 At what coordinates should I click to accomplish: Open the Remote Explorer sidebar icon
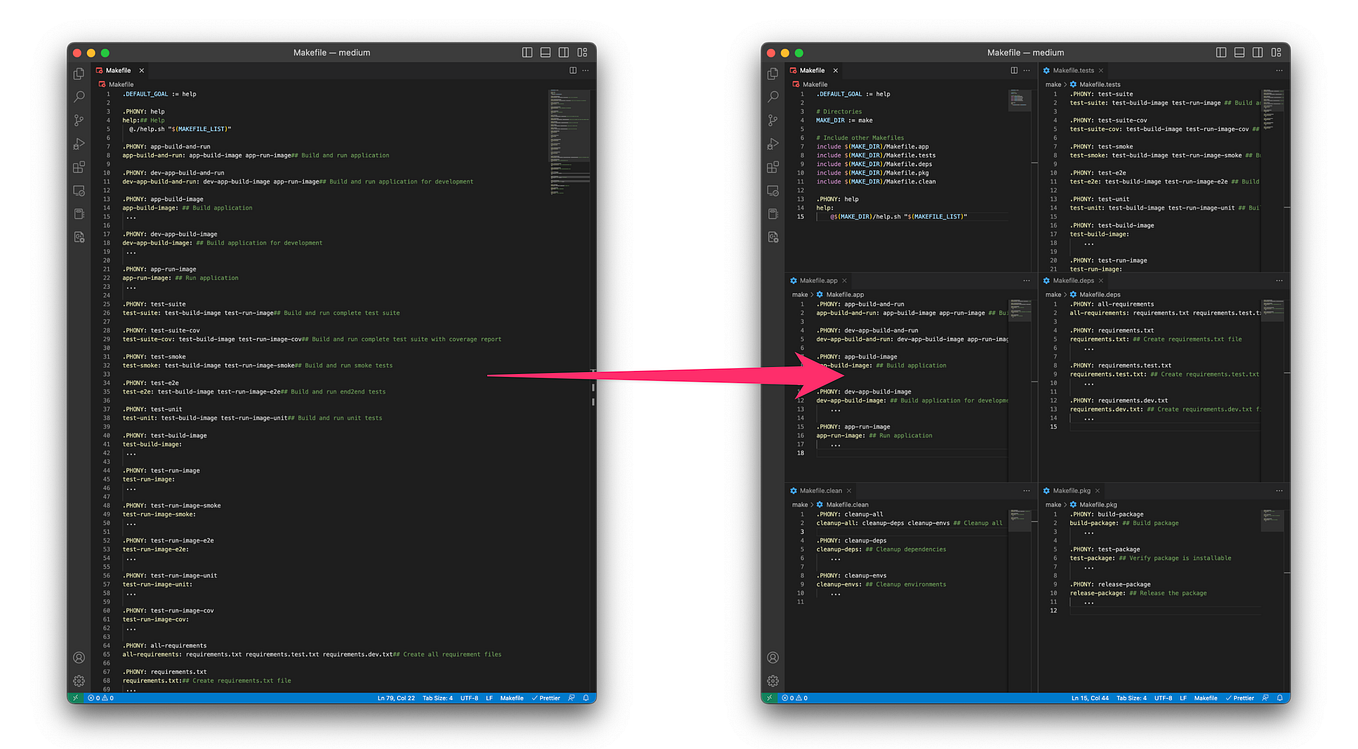point(79,190)
